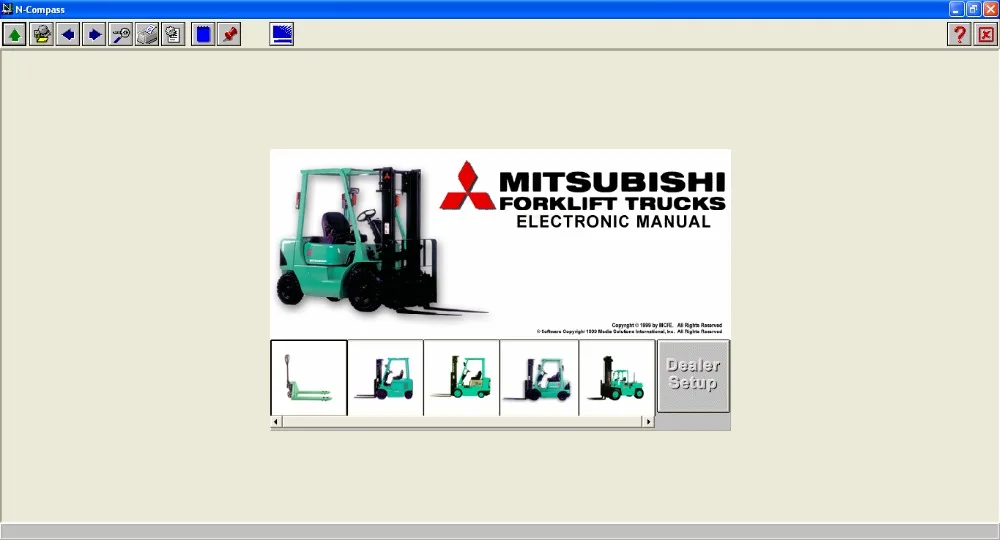Click the icon right of the green arrow
Viewport: 1000px width, 540px height.
point(41,34)
